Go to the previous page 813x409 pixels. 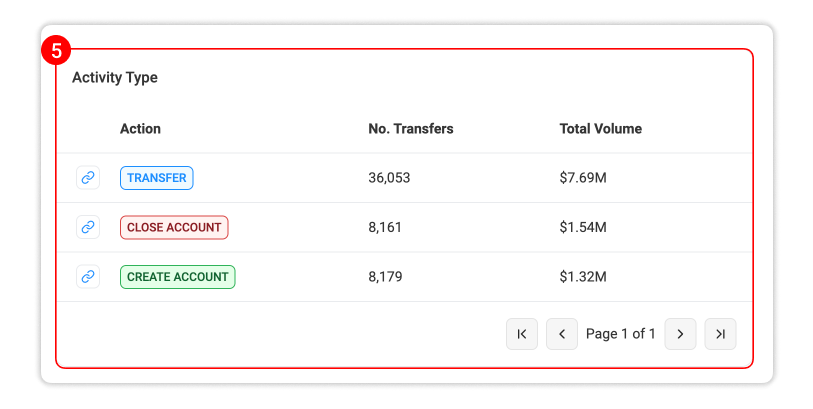(x=562, y=334)
